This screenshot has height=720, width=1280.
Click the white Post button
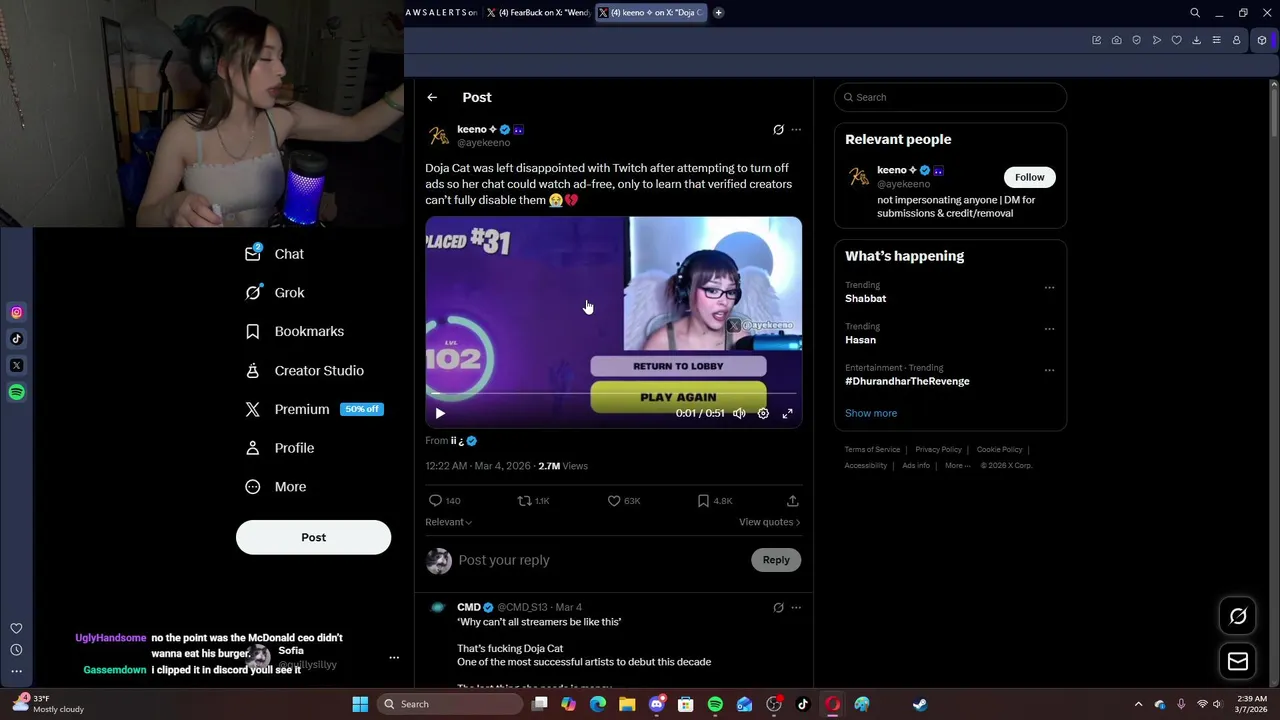pyautogui.click(x=313, y=537)
